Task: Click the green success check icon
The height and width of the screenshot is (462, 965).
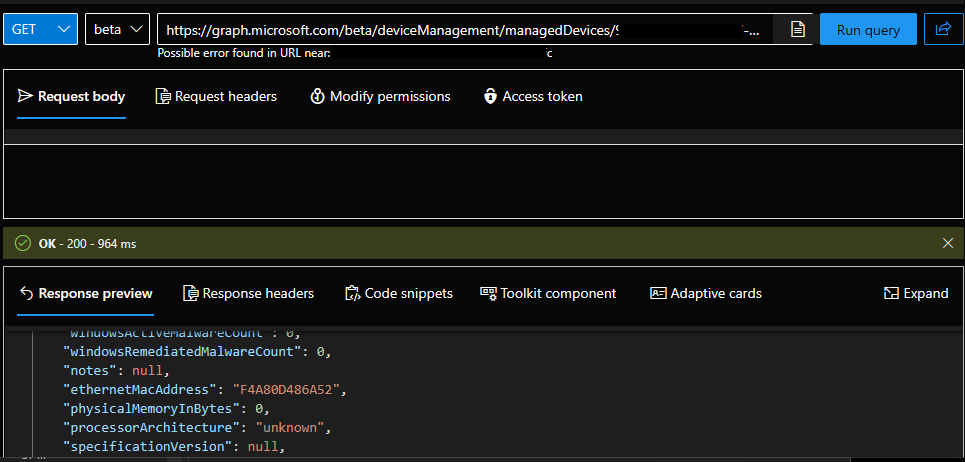Action: (23, 244)
